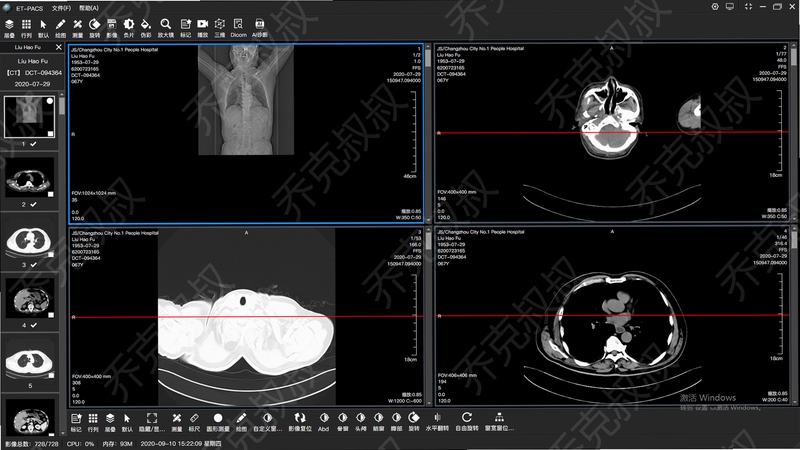Start 播放 cine playback
This screenshot has height=450, width=800.
(x=203, y=28)
